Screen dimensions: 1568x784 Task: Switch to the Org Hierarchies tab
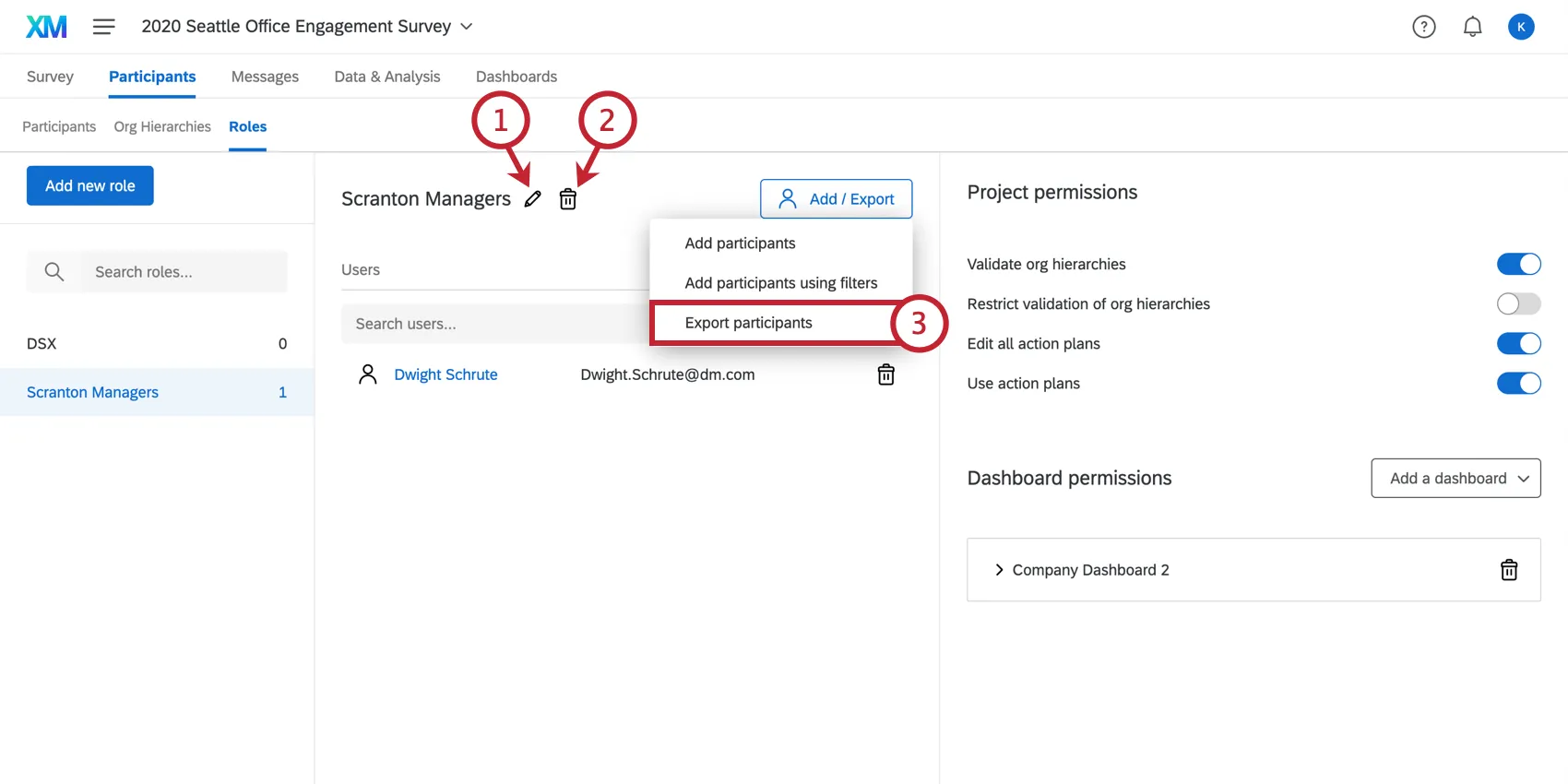click(162, 127)
